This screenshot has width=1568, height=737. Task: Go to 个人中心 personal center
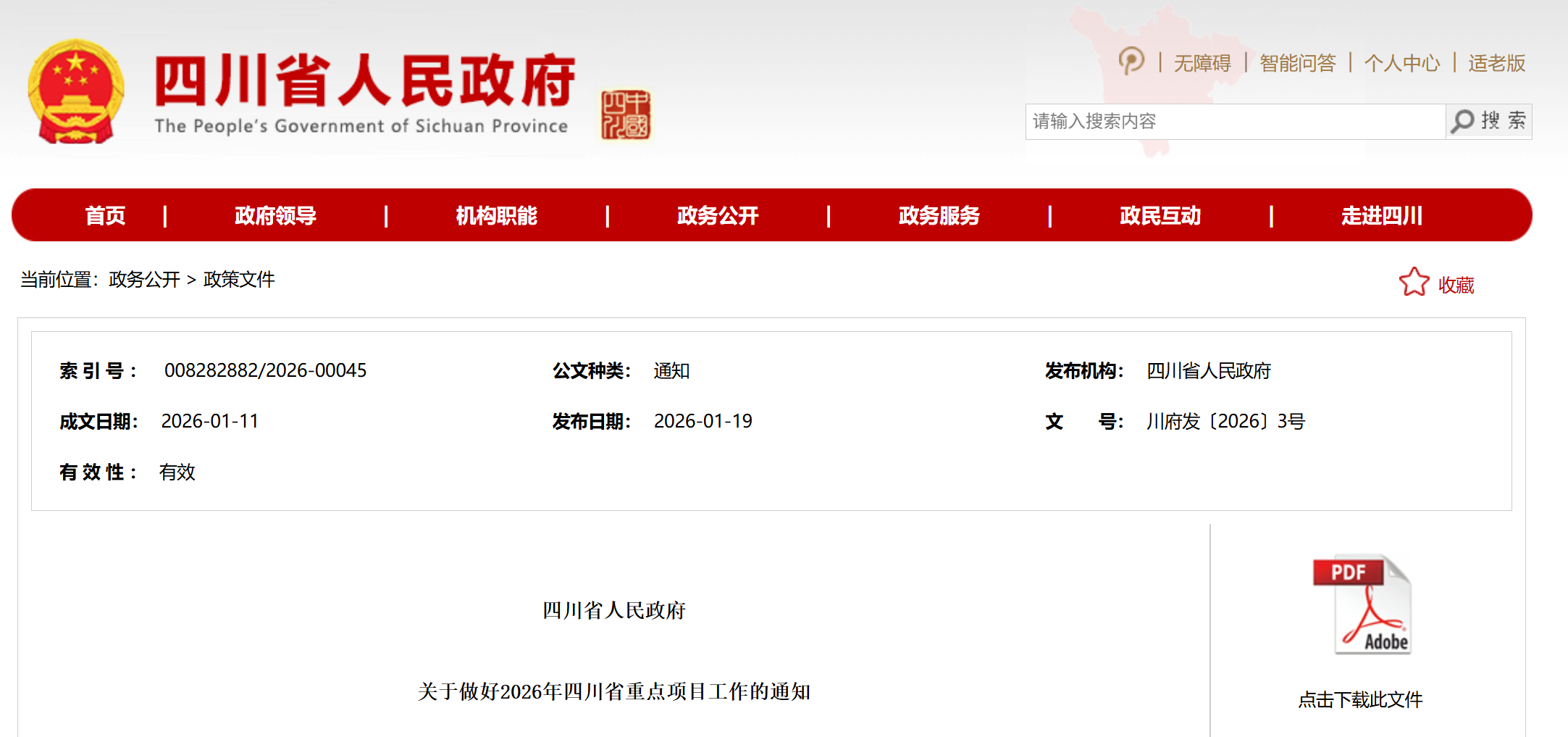1402,64
